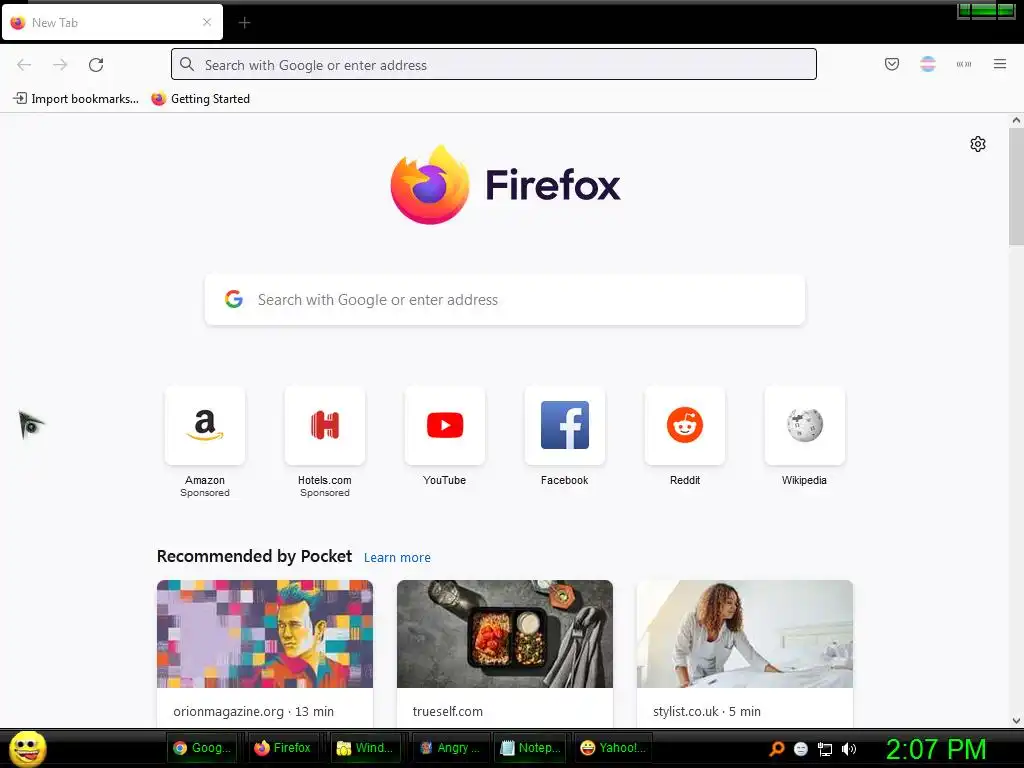Switch to Firefox taskbar item
Viewport: 1024px width, 768px height.
(x=283, y=748)
